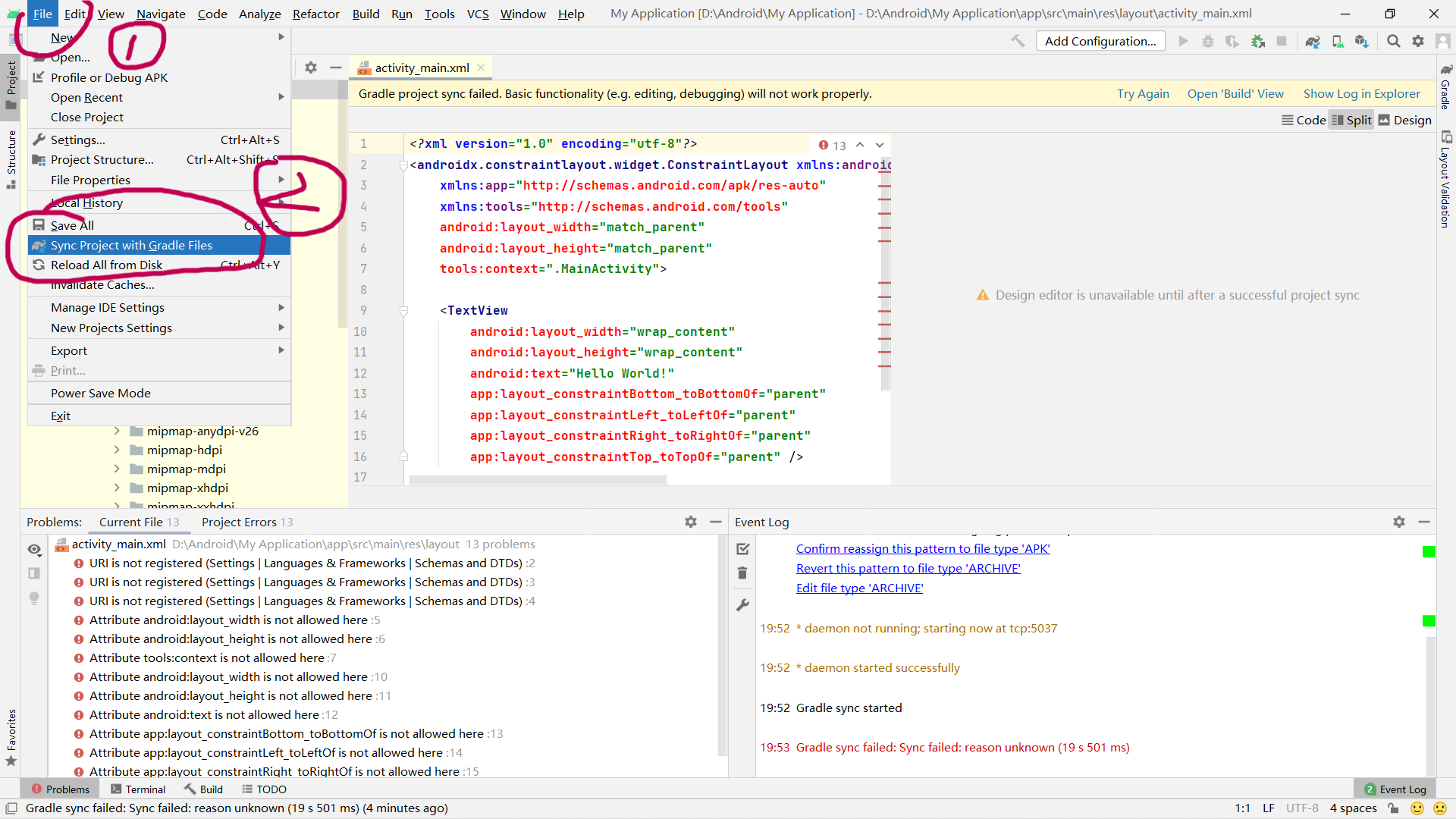Expand the mipmap-hdpi folder
The width and height of the screenshot is (1456, 819).
117,450
